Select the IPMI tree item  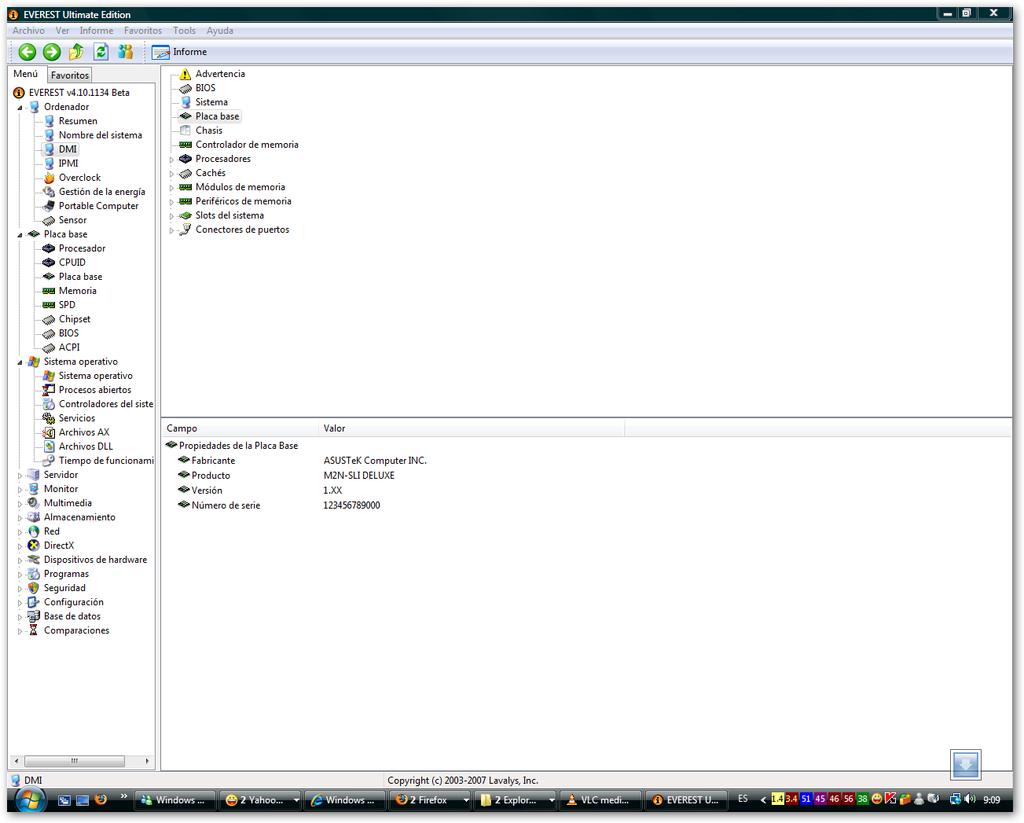pos(68,163)
